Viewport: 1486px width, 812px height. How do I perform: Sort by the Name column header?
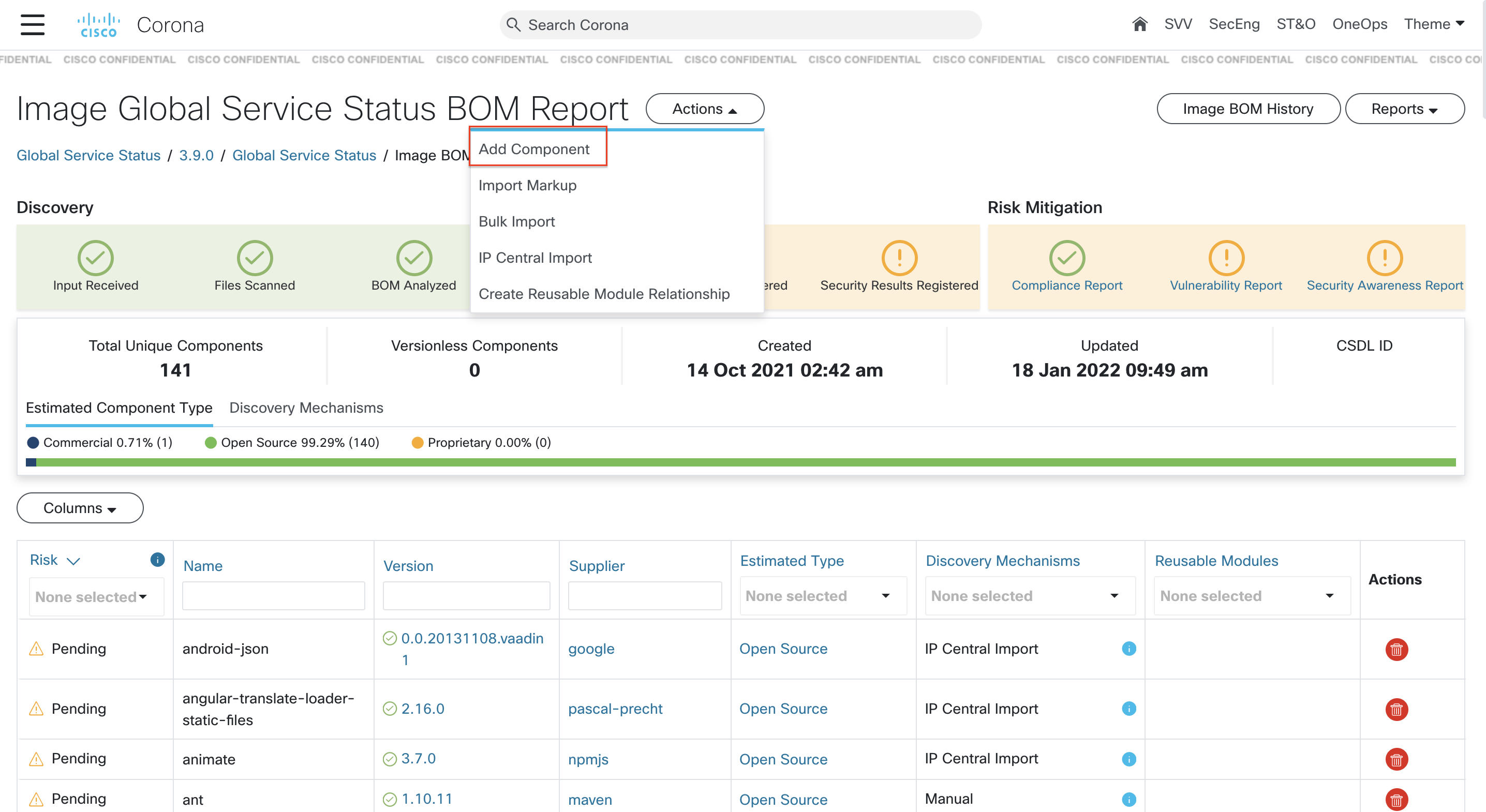203,566
